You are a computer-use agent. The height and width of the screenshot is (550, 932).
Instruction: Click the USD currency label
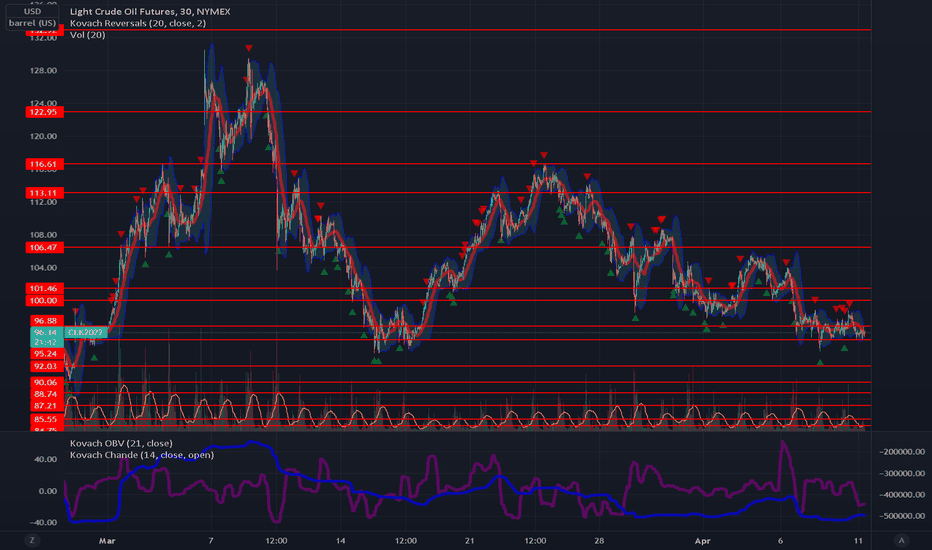[x=32, y=11]
